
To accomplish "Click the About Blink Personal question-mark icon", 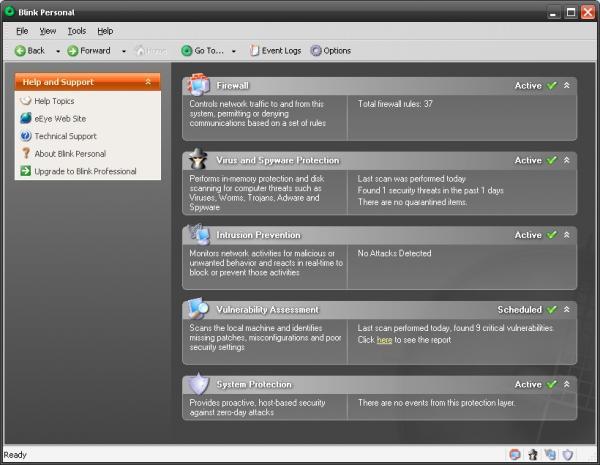I will (26, 153).
